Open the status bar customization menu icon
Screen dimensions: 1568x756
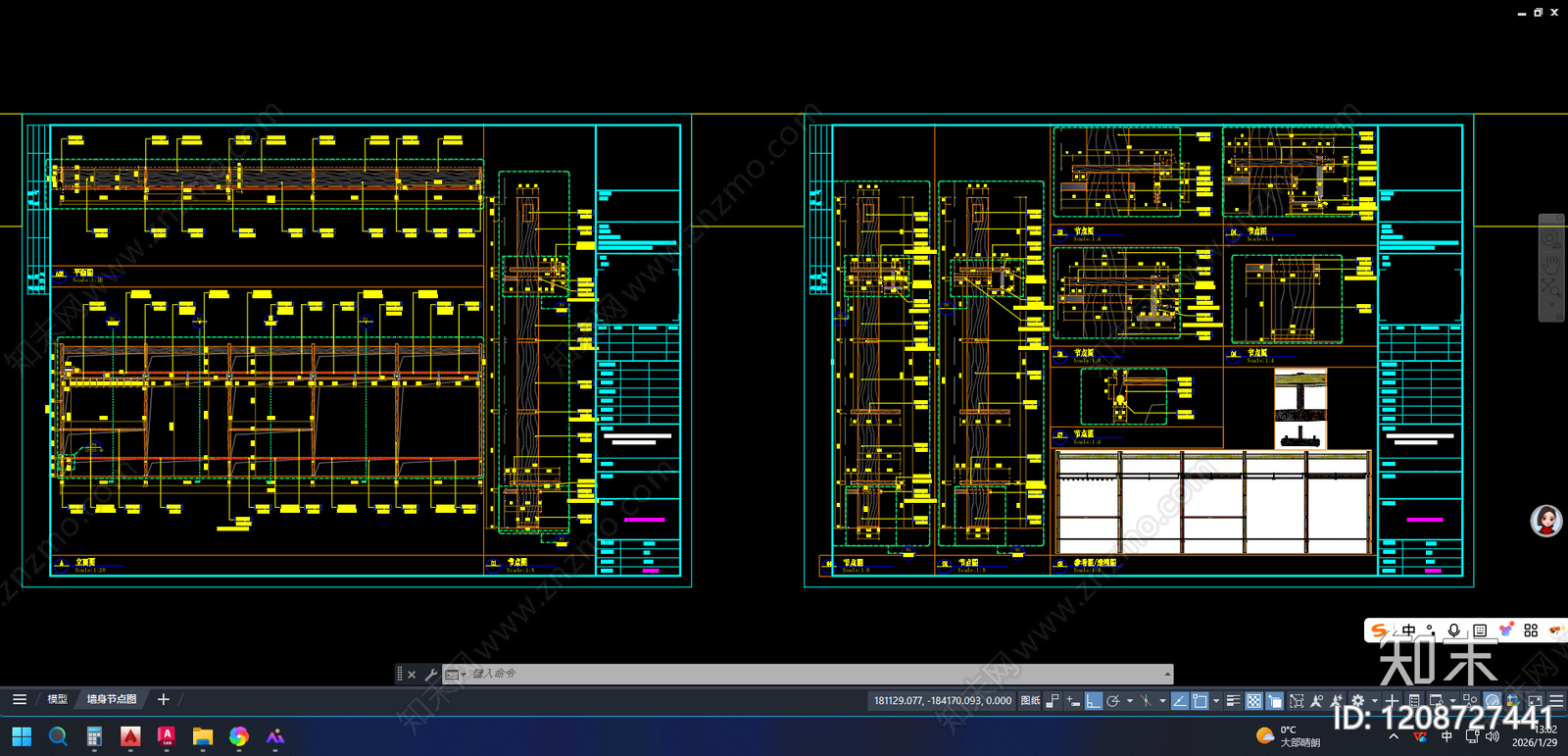click(x=1556, y=701)
